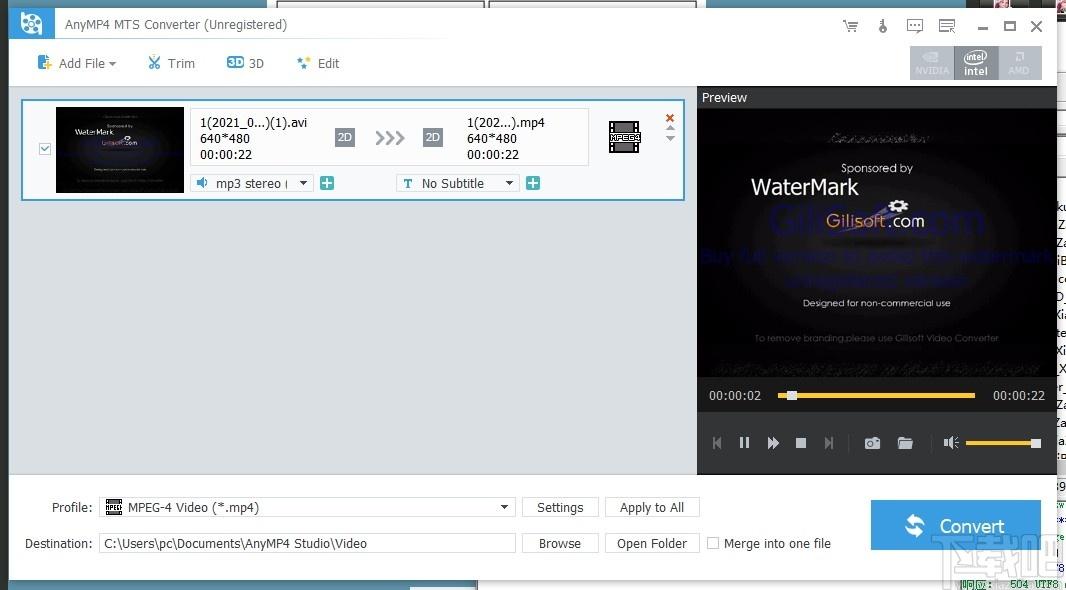Open the feedback chat icon

[915, 26]
